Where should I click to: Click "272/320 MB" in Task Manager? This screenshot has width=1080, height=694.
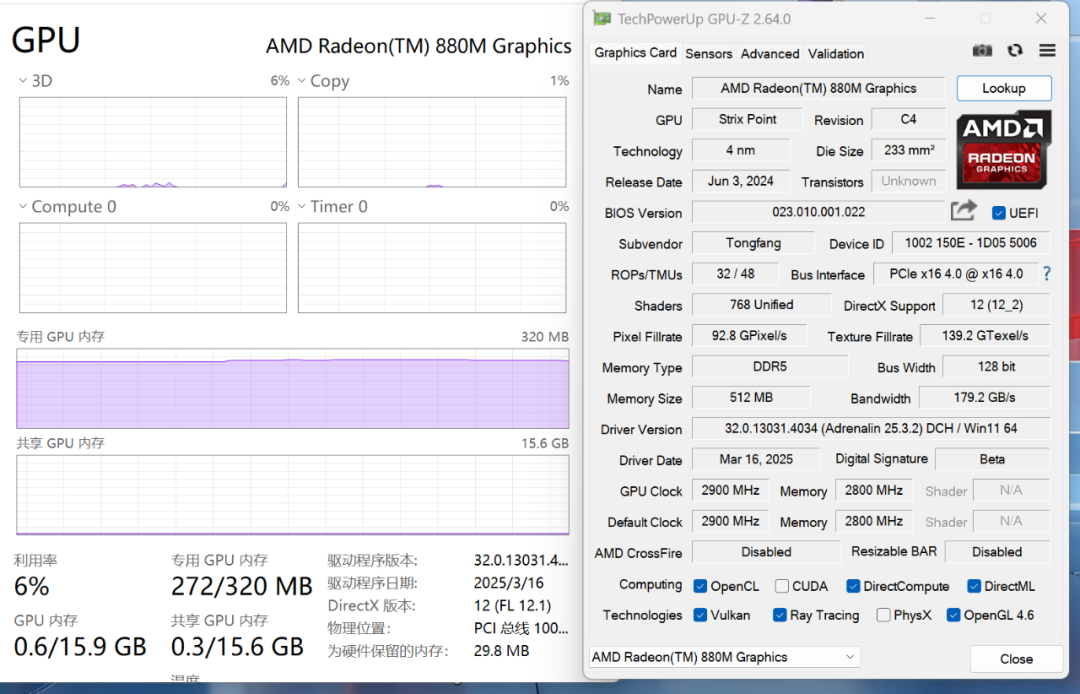tap(242, 587)
